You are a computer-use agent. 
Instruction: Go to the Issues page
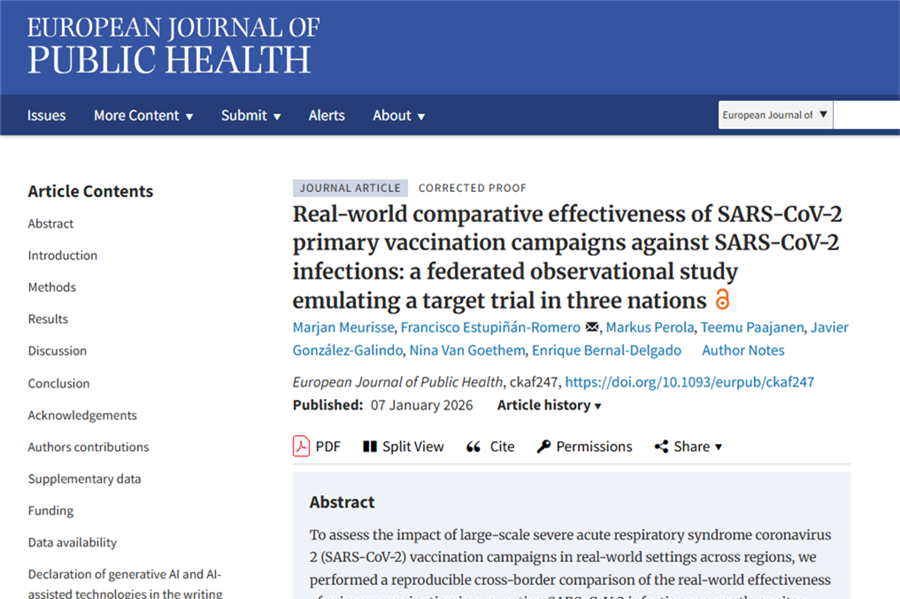(46, 115)
